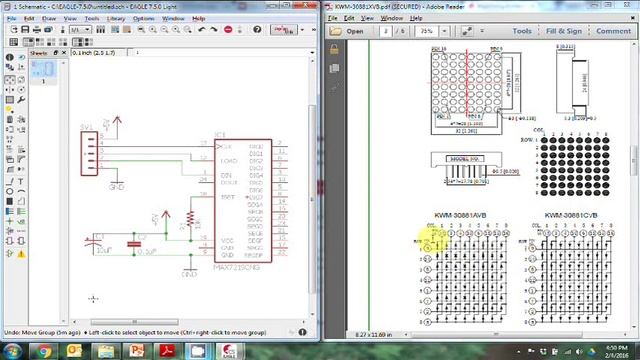This screenshot has width=640, height=360.
Task: Click the security lock icon in Adobe sidebar
Action: click(334, 49)
